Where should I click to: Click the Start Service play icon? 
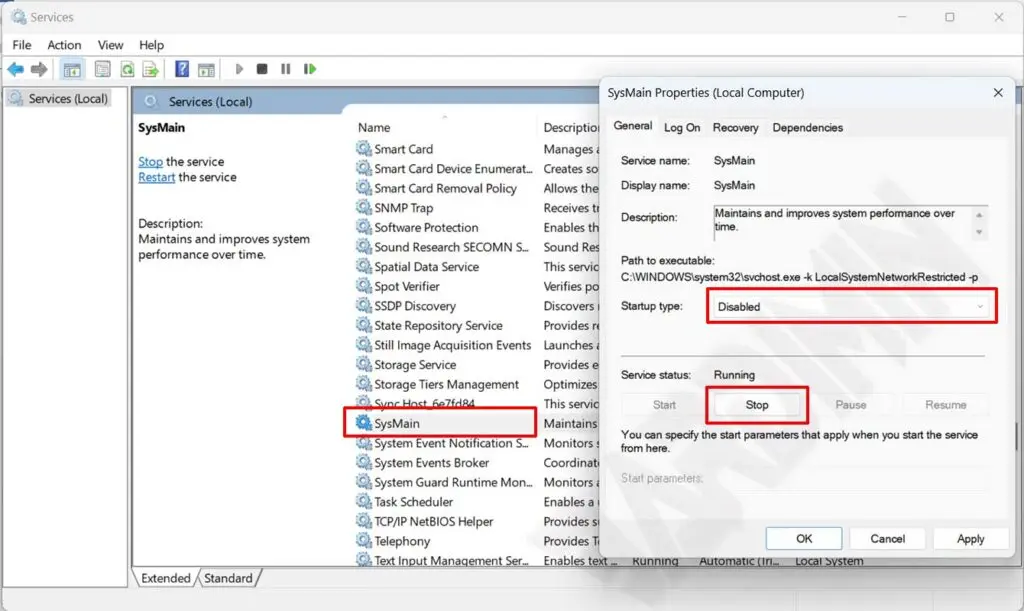click(x=239, y=69)
